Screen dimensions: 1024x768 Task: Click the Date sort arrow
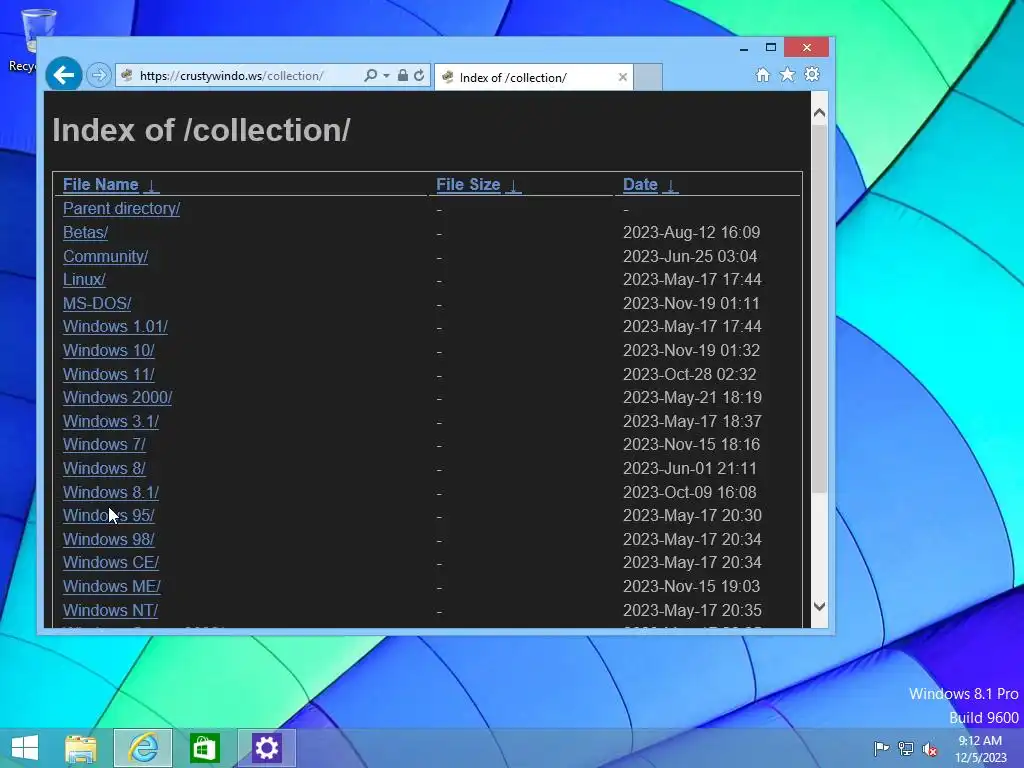(670, 186)
